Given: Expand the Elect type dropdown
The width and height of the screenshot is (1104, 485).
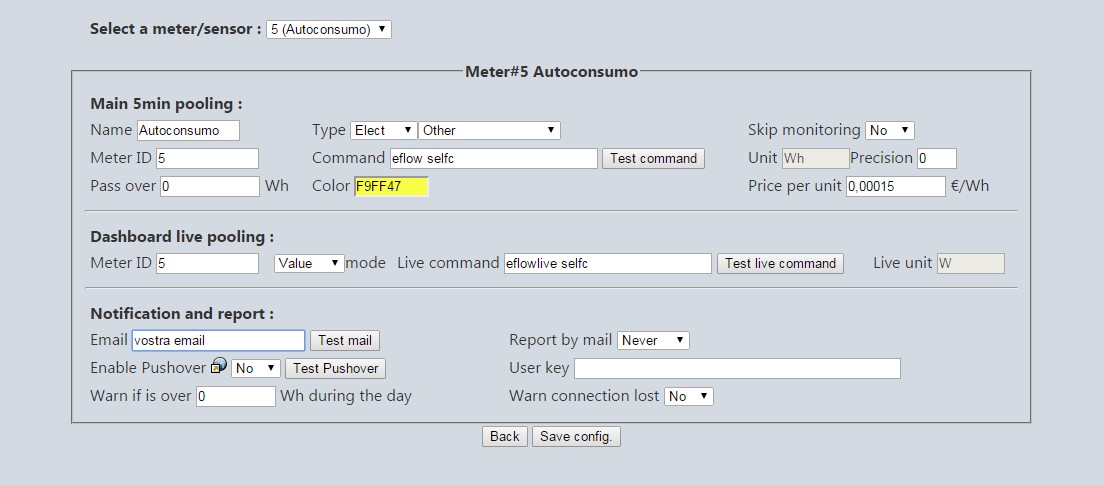Looking at the screenshot, I should [x=383, y=130].
